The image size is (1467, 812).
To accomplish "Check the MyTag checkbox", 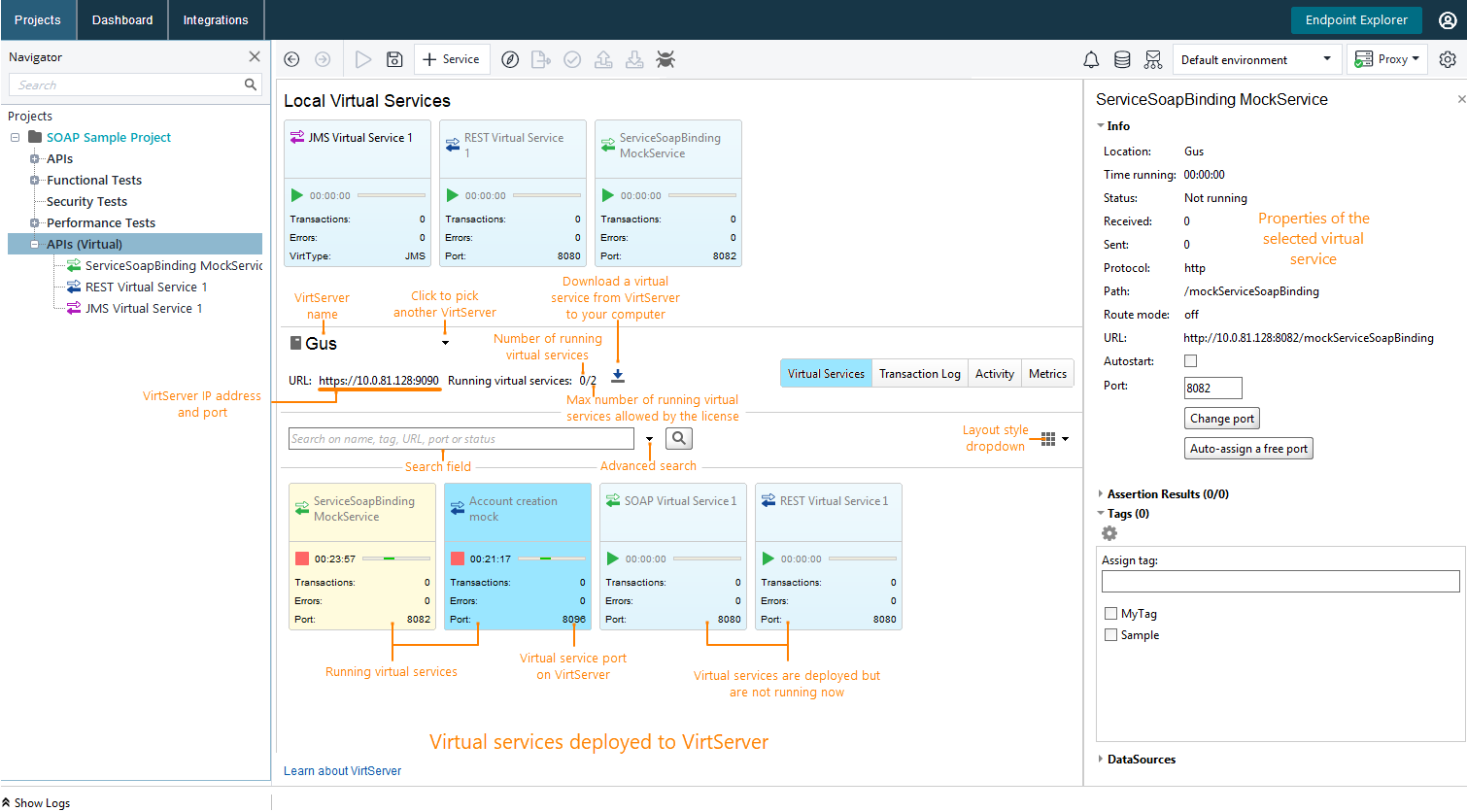I will coord(1110,613).
